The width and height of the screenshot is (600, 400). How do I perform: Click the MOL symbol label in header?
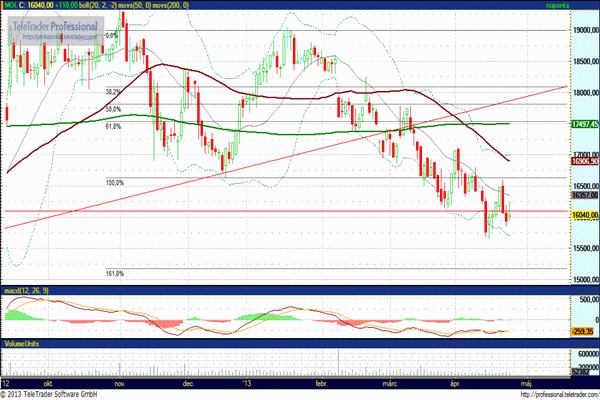click(10, 6)
